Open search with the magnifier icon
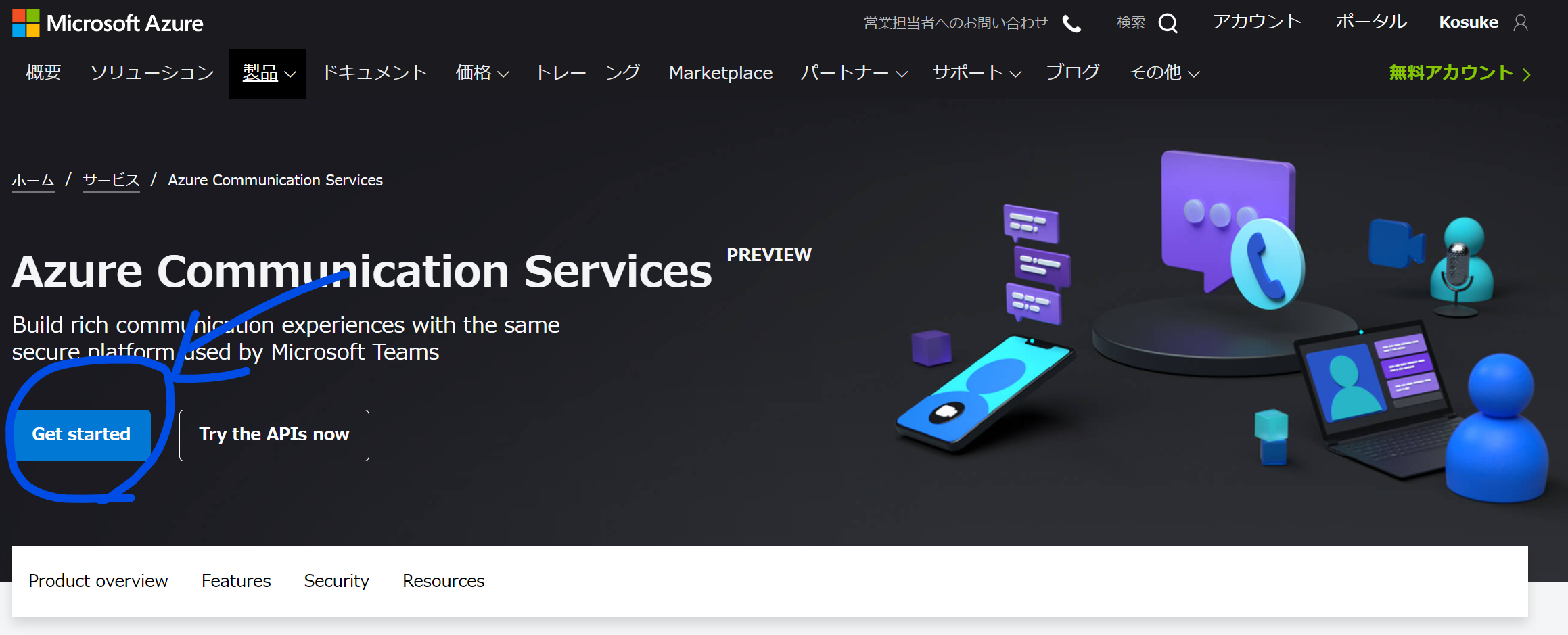The width and height of the screenshot is (1568, 635). coord(1168,23)
